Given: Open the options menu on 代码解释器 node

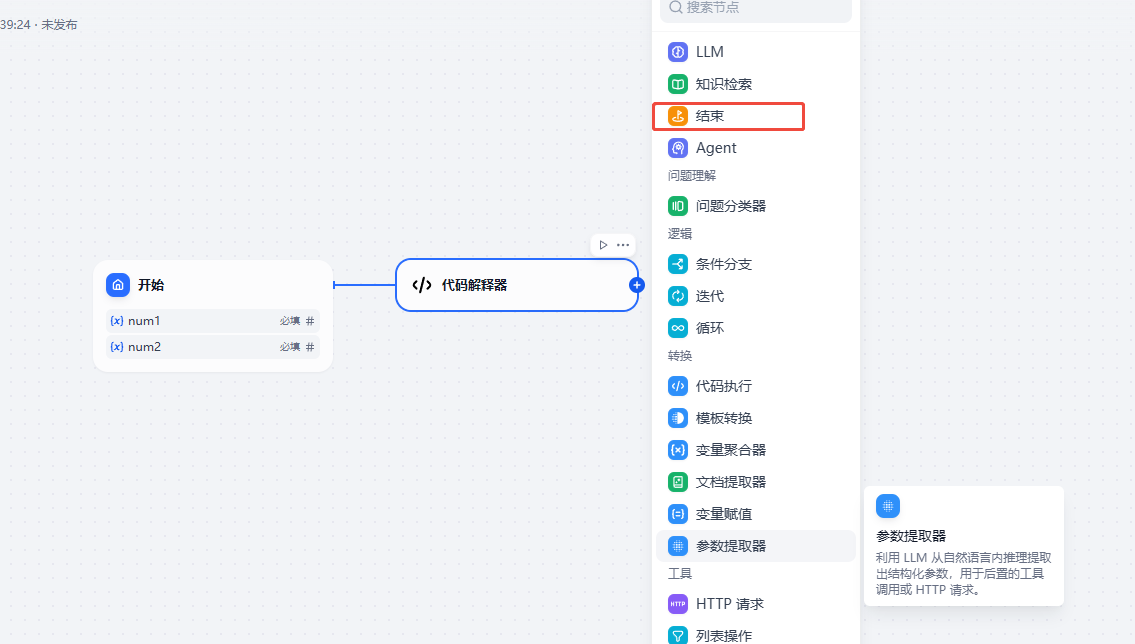Looking at the screenshot, I should pyautogui.click(x=623, y=244).
